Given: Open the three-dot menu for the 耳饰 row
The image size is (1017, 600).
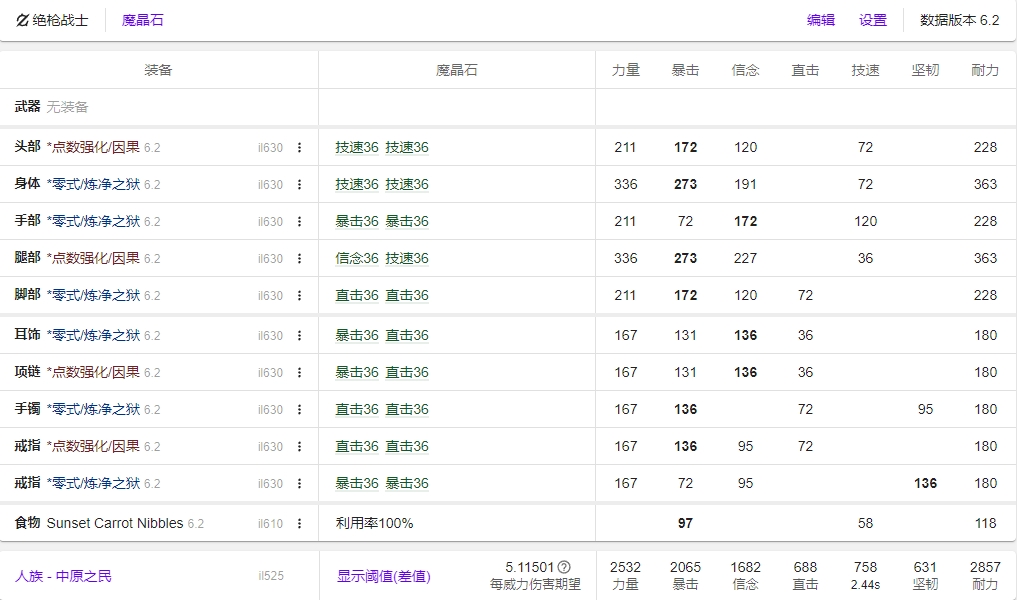Looking at the screenshot, I should [x=299, y=336].
